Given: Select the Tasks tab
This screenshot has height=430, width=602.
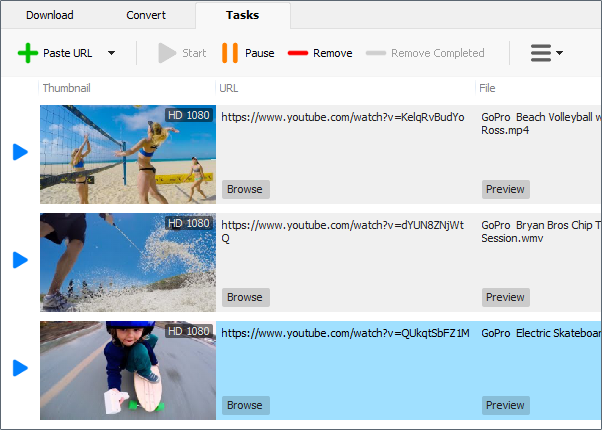Looking at the screenshot, I should [x=243, y=15].
